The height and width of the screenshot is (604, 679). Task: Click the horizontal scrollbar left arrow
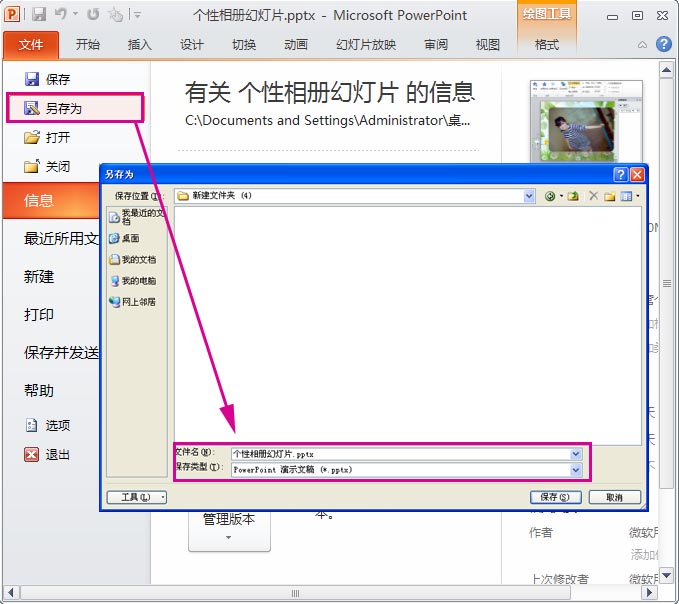pos(10,593)
